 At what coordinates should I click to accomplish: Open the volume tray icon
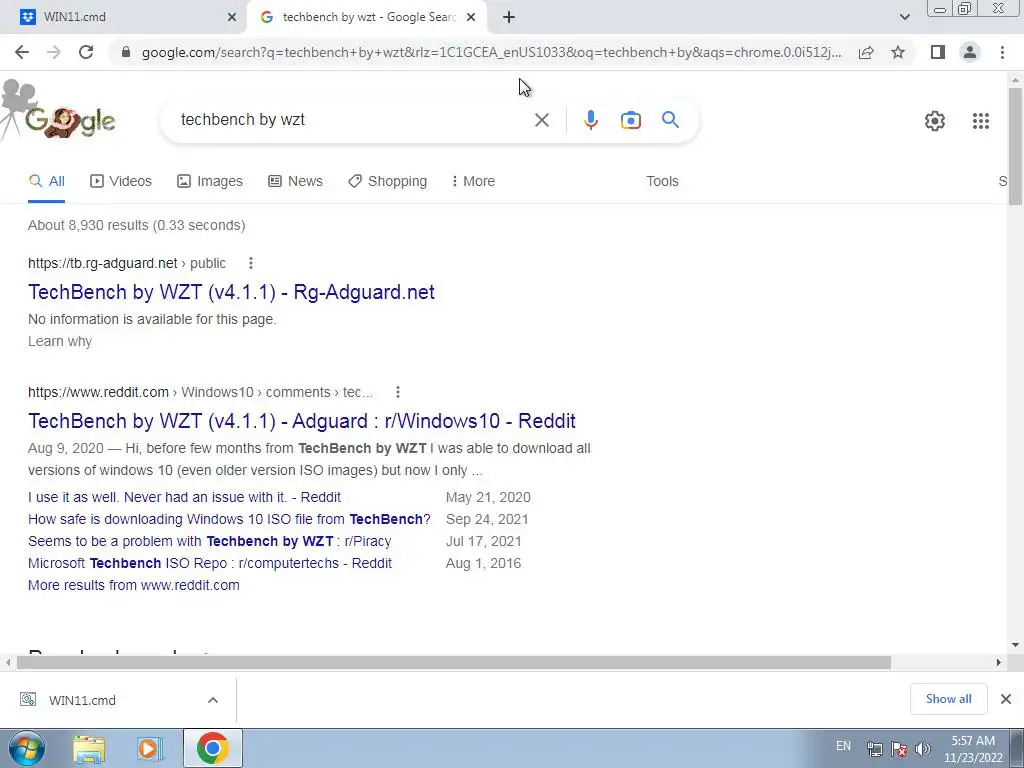point(922,749)
